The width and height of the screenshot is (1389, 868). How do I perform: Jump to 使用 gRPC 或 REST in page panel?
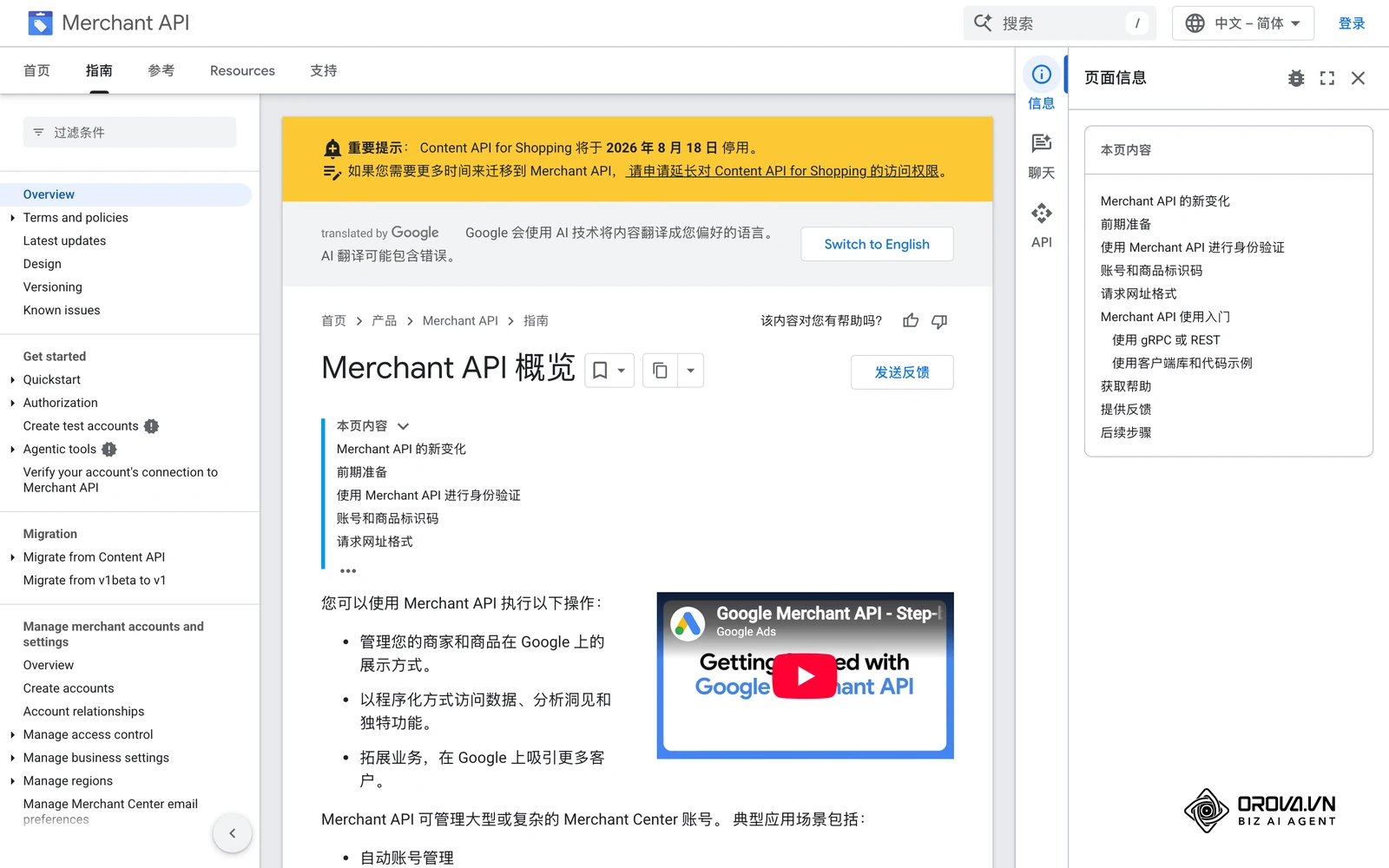pyautogui.click(x=1166, y=340)
